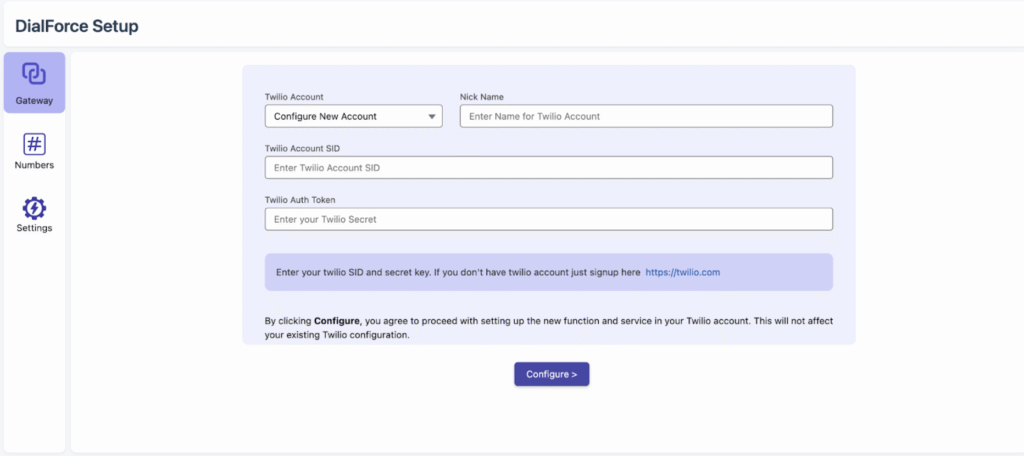Click the Twilio Account SID field
The image size is (1024, 456).
(x=548, y=168)
